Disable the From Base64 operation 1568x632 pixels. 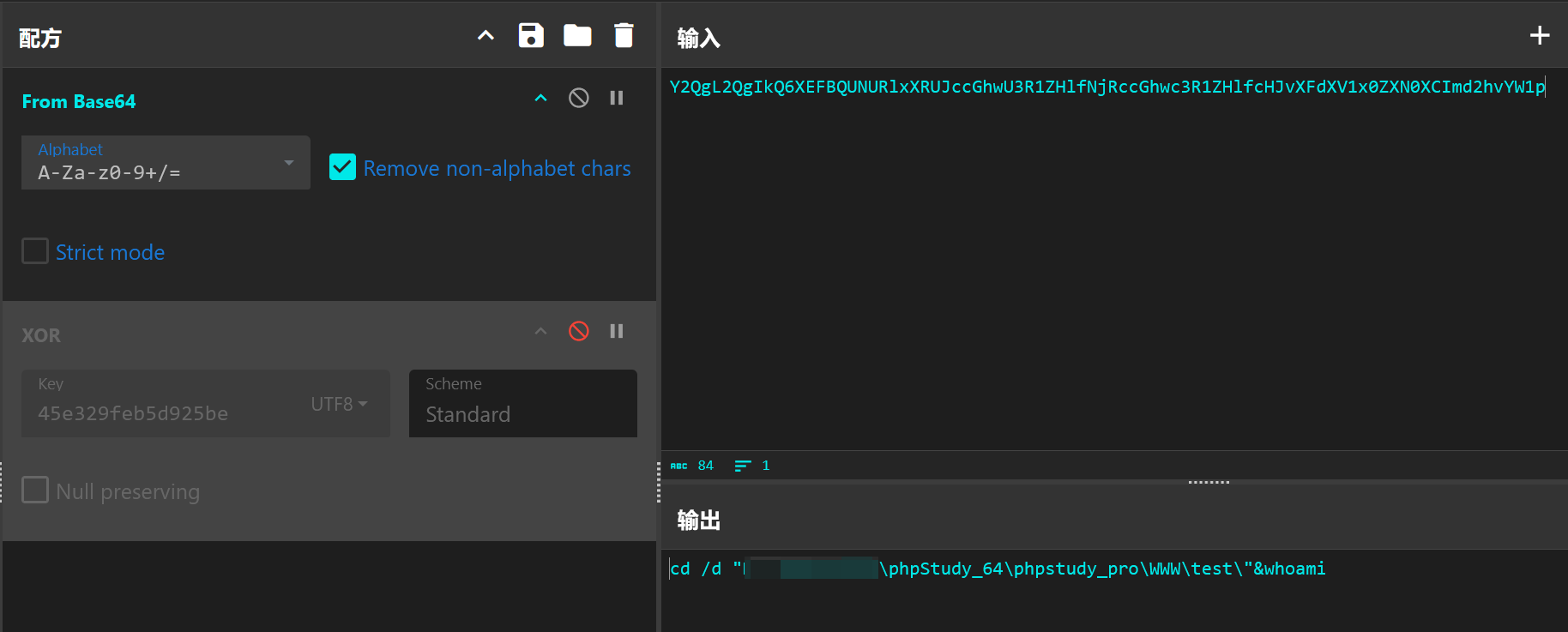click(x=579, y=98)
